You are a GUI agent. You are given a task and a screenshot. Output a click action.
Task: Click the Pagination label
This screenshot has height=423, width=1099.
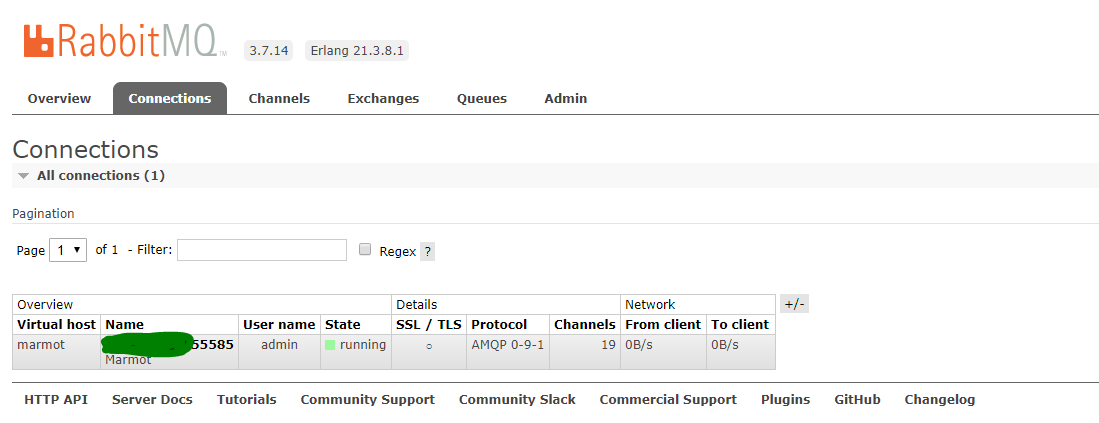(43, 214)
